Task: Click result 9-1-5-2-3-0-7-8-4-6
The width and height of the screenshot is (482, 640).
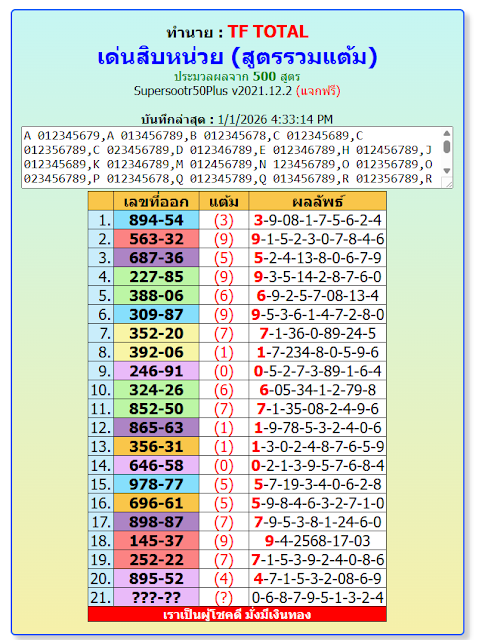Action: click(318, 239)
